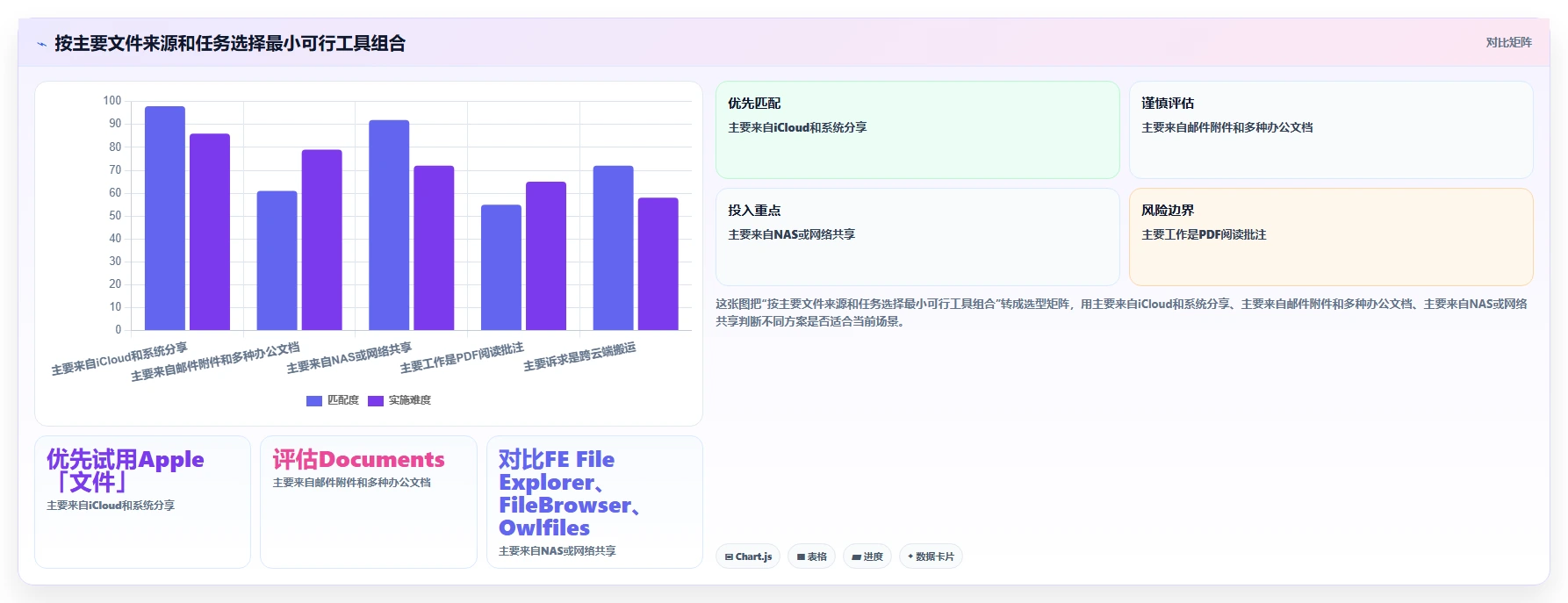Click the 匹配度 bar for iCloud和系统分享
The height and width of the screenshot is (603, 1568).
pyautogui.click(x=165, y=219)
